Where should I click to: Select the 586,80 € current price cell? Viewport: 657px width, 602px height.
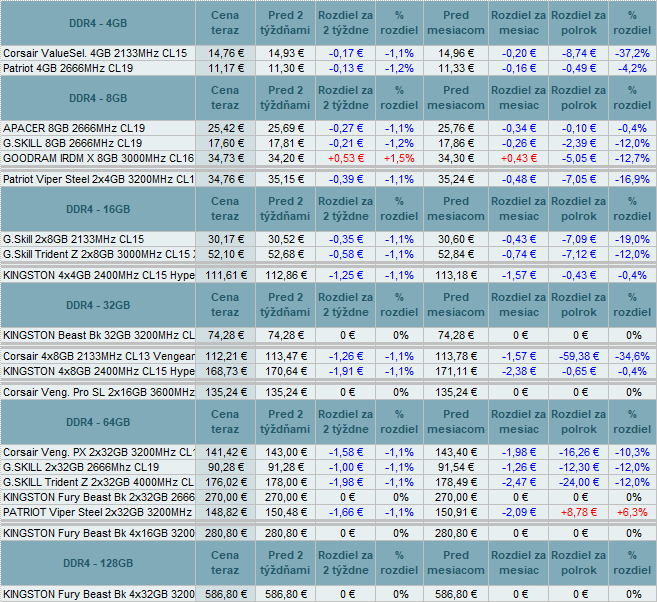[x=225, y=594]
